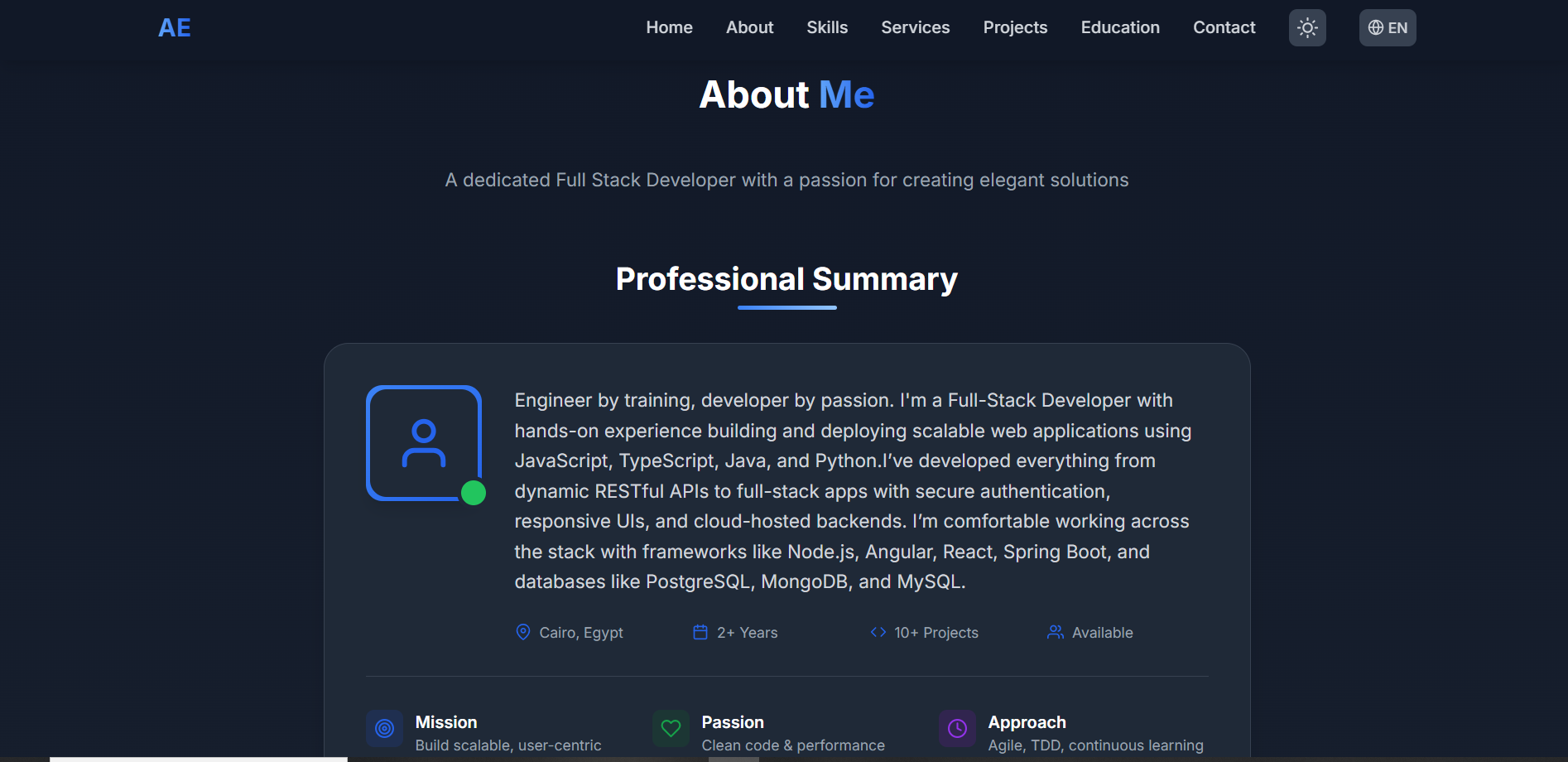Go to the Contact section
This screenshot has width=1568, height=762.
[1224, 27]
